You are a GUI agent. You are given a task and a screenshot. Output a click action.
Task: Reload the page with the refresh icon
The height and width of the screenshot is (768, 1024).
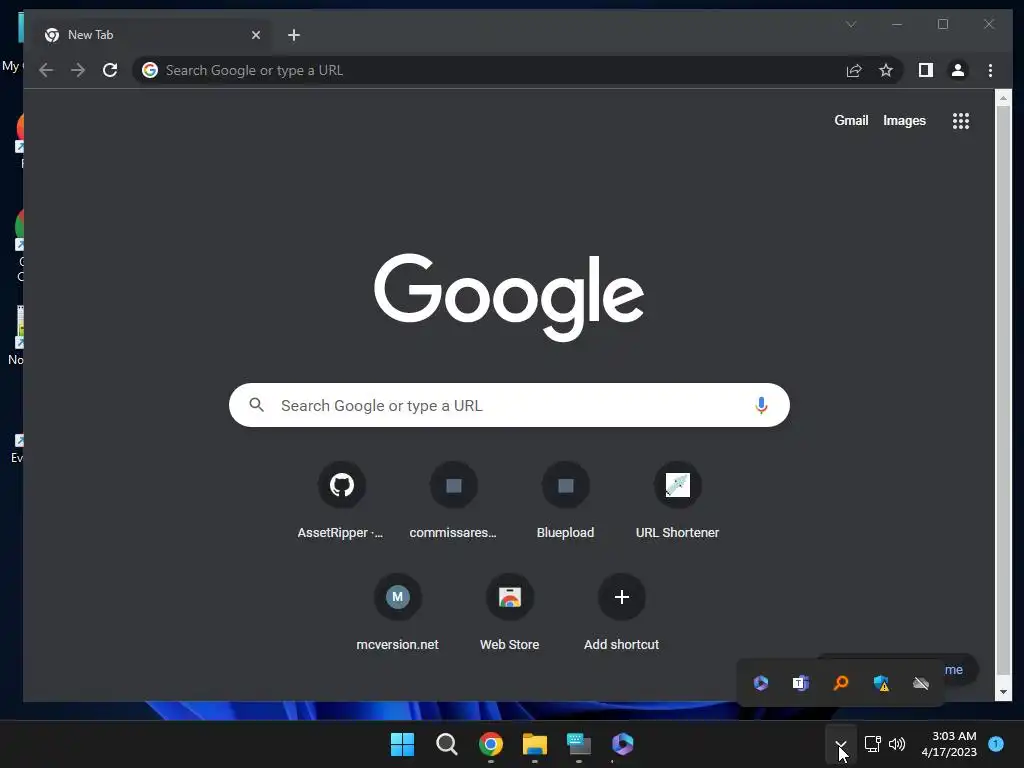(110, 70)
